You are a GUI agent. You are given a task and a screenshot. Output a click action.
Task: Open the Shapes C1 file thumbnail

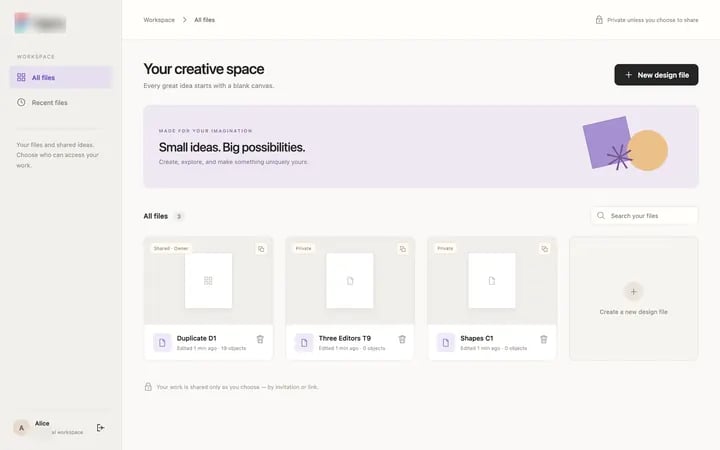coord(492,281)
